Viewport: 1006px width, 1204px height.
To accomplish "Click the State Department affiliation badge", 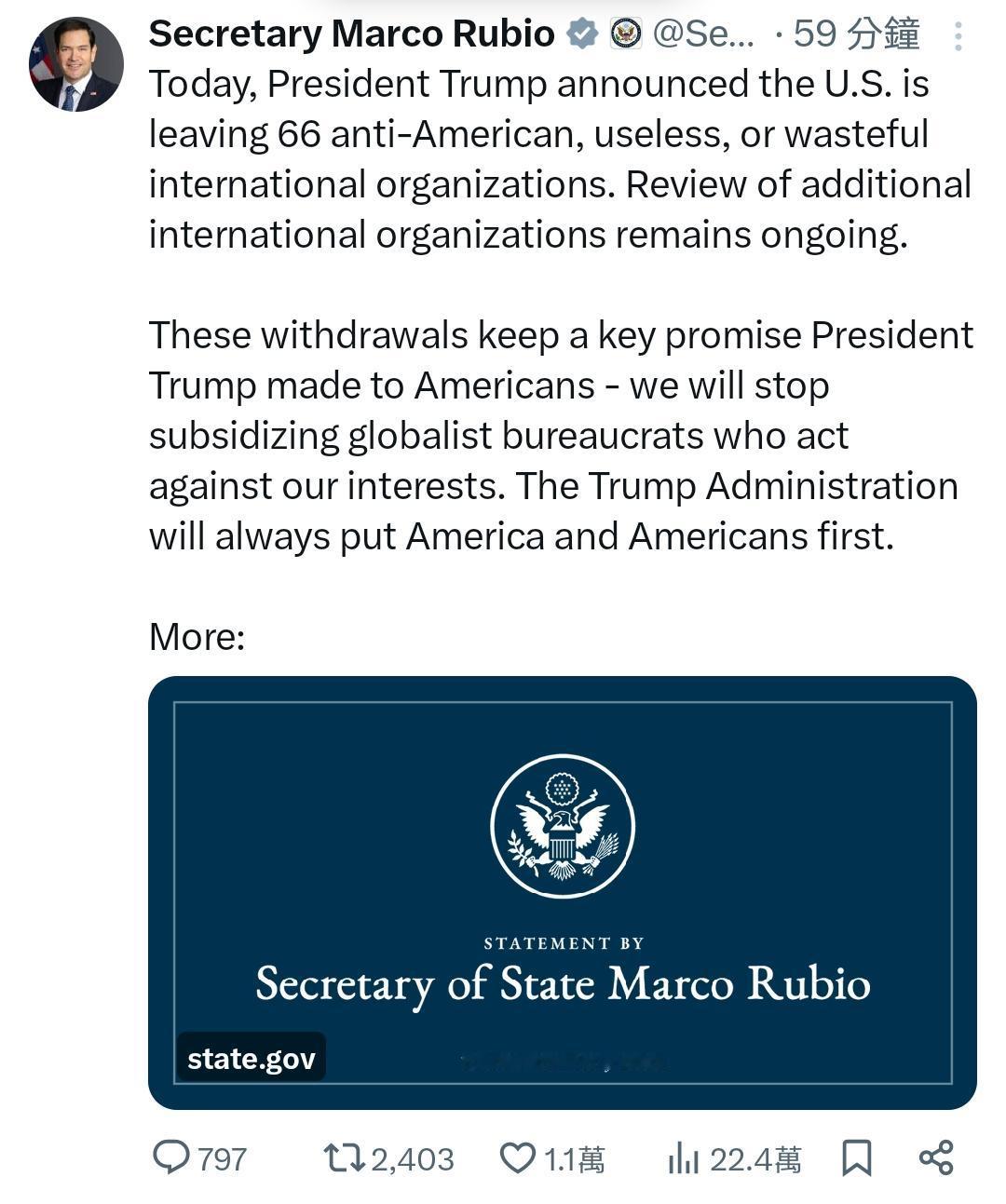I will click(x=627, y=34).
